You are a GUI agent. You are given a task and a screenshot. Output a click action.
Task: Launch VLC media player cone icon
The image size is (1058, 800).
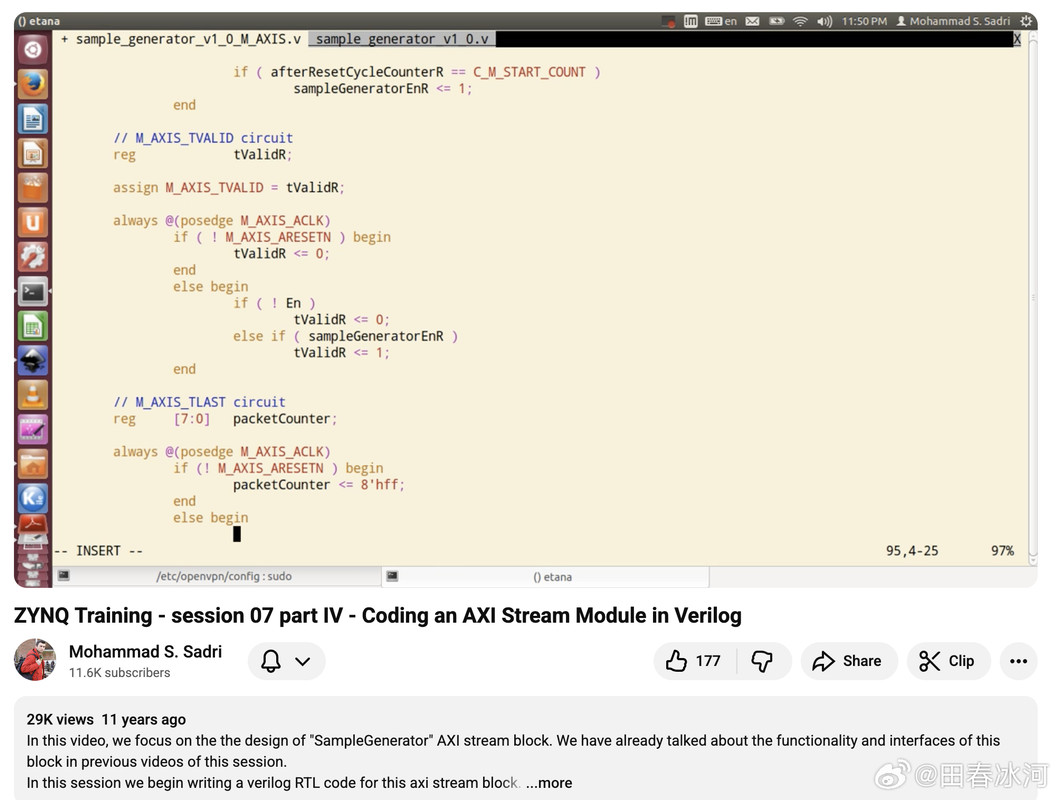click(32, 395)
